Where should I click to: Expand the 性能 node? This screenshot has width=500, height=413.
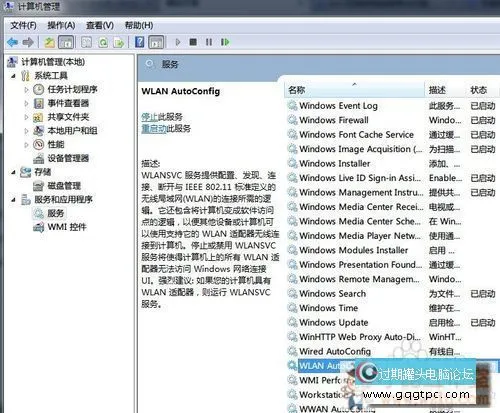(26, 145)
